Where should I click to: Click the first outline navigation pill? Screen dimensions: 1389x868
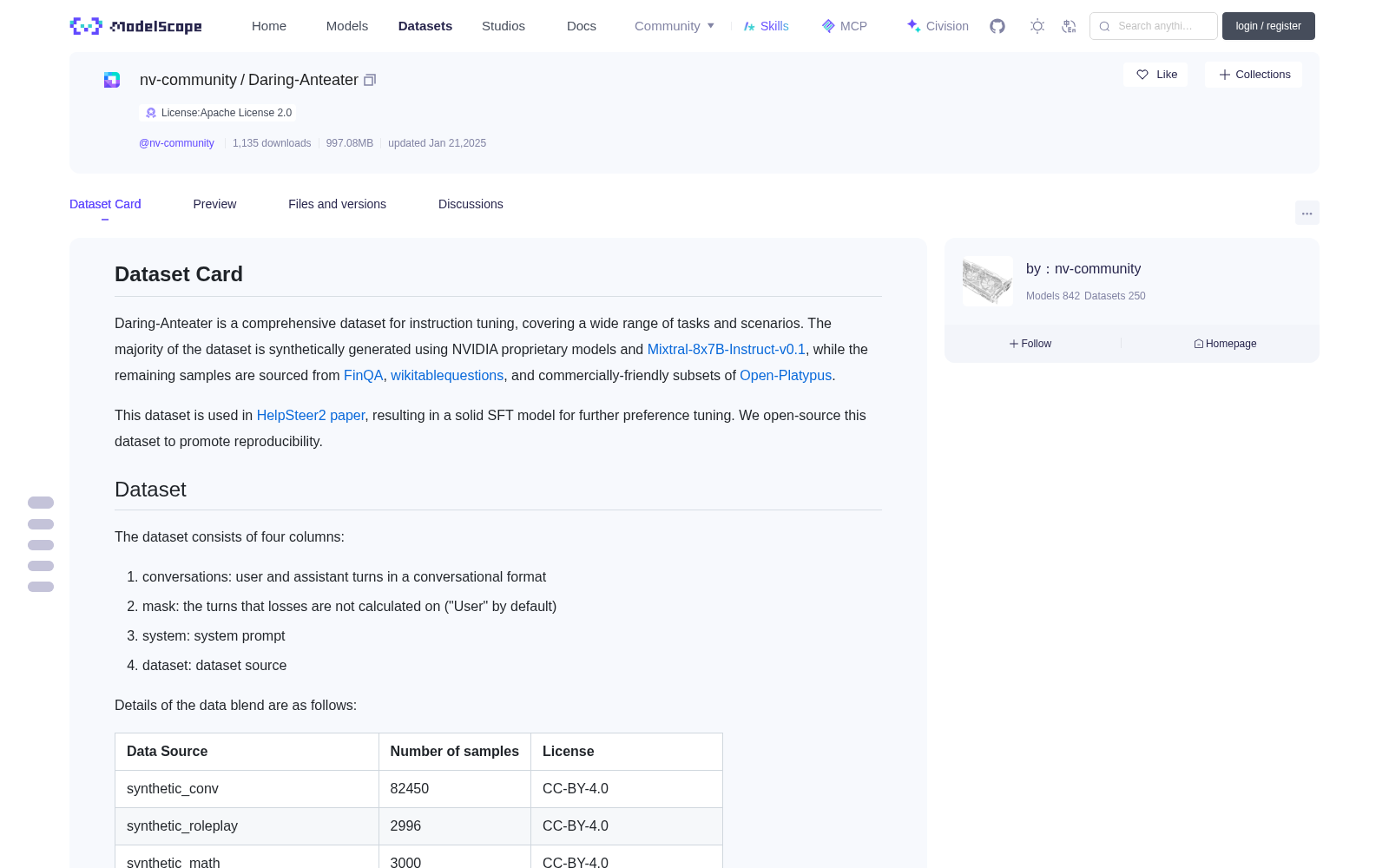(41, 503)
